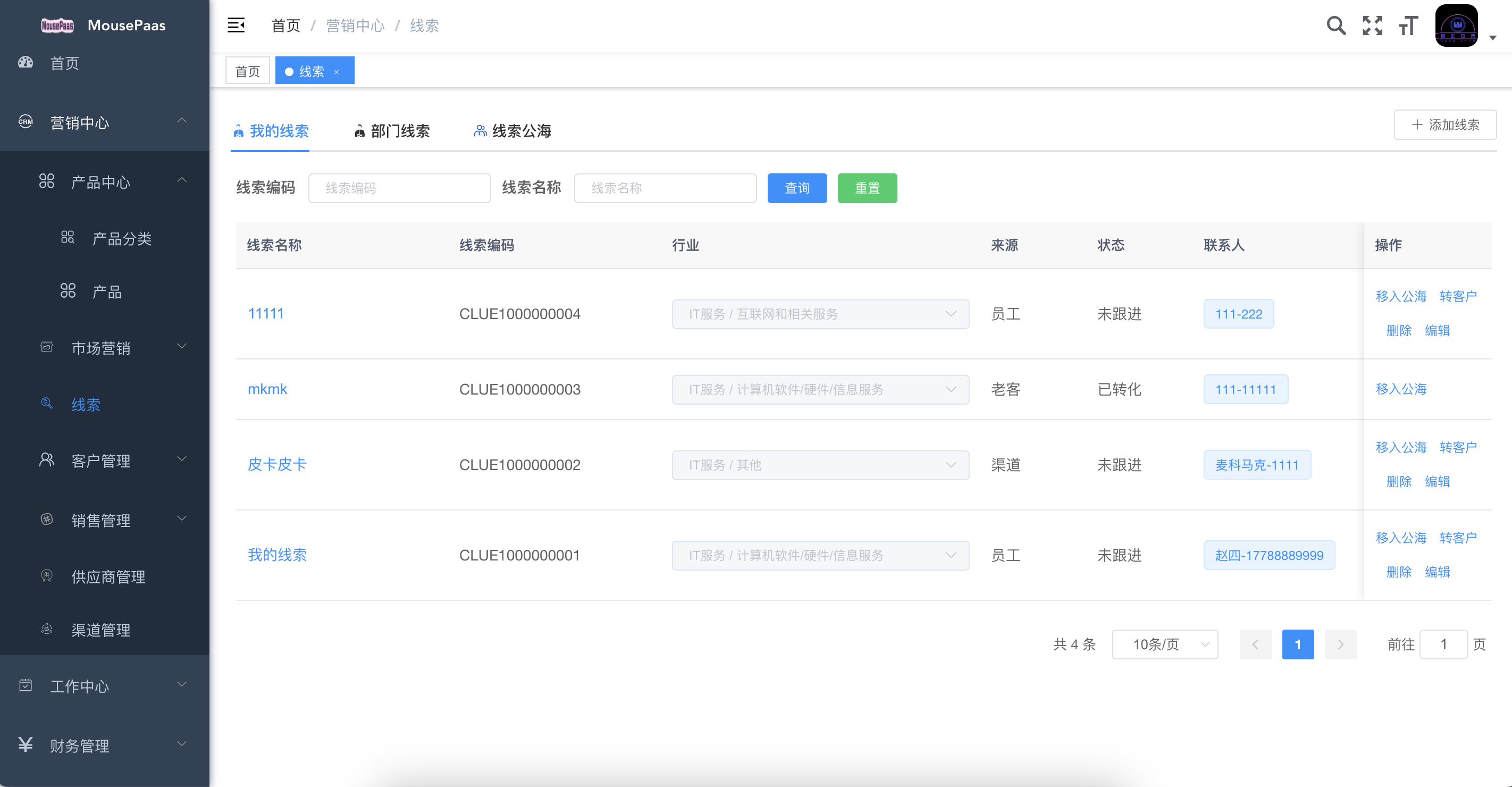Expand the 客户管理 submenu chevron
This screenshot has height=787, width=1512.
182,459
